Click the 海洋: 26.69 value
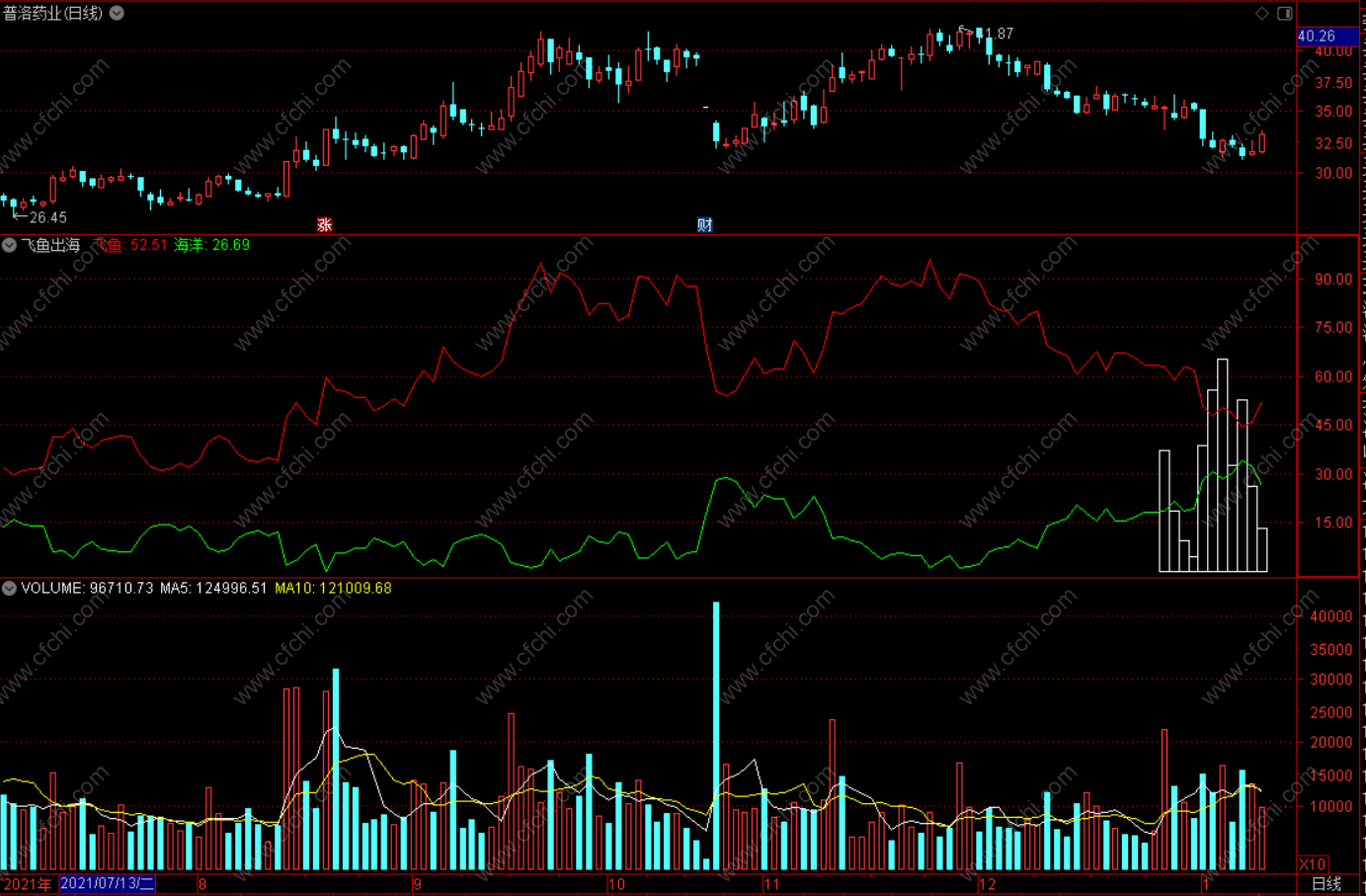 point(212,245)
